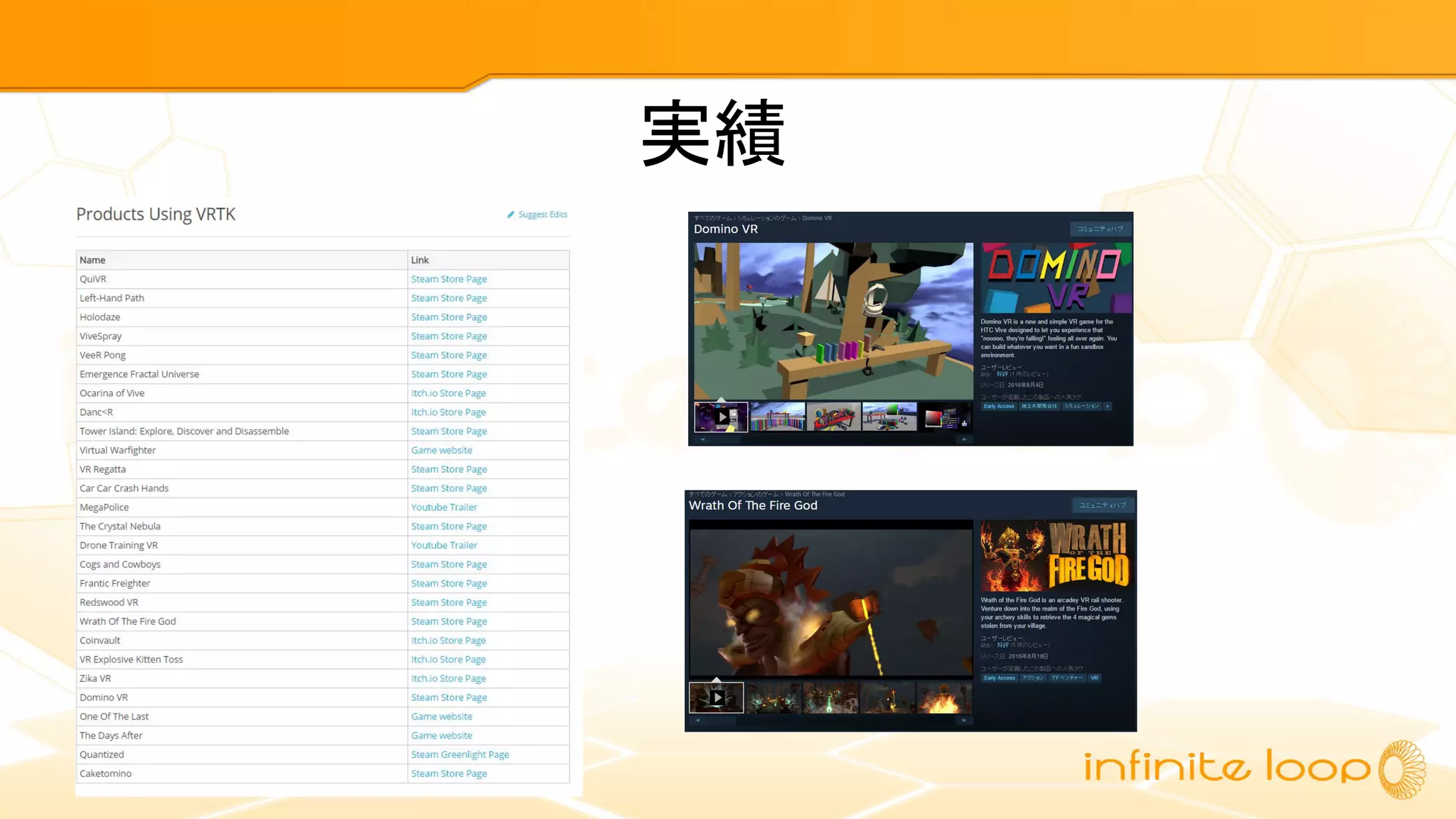Open the Virtual Warfighter Game website link
1456x819 pixels.
pyautogui.click(x=441, y=451)
